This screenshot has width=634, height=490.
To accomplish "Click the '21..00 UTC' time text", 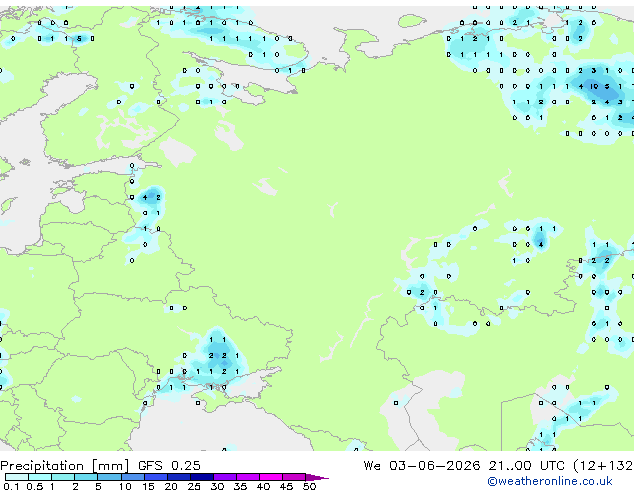I will pos(526,466).
